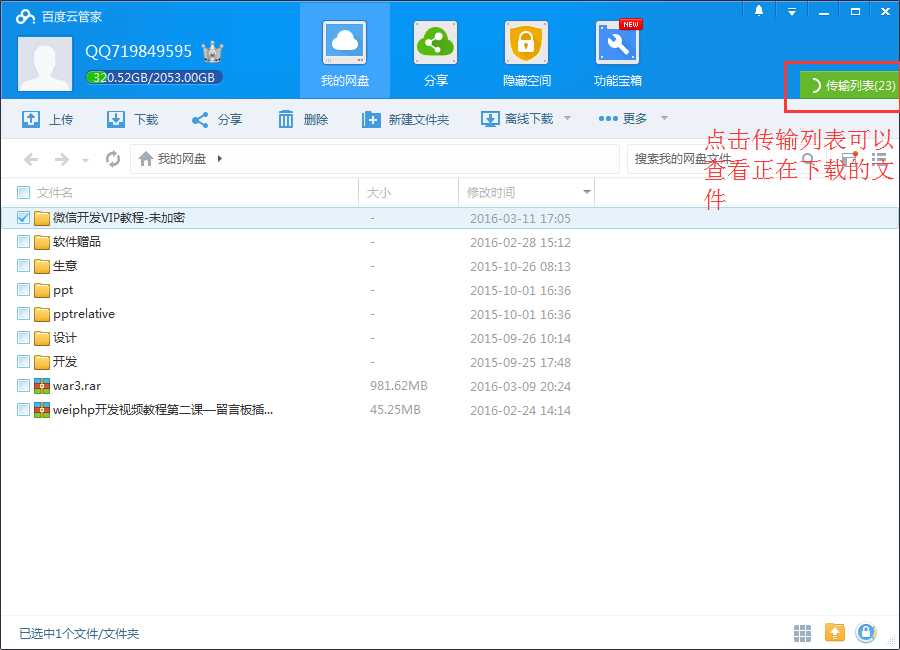Screen dimensions: 900x650
Task: Click the 下载 download button
Action: [x=133, y=119]
